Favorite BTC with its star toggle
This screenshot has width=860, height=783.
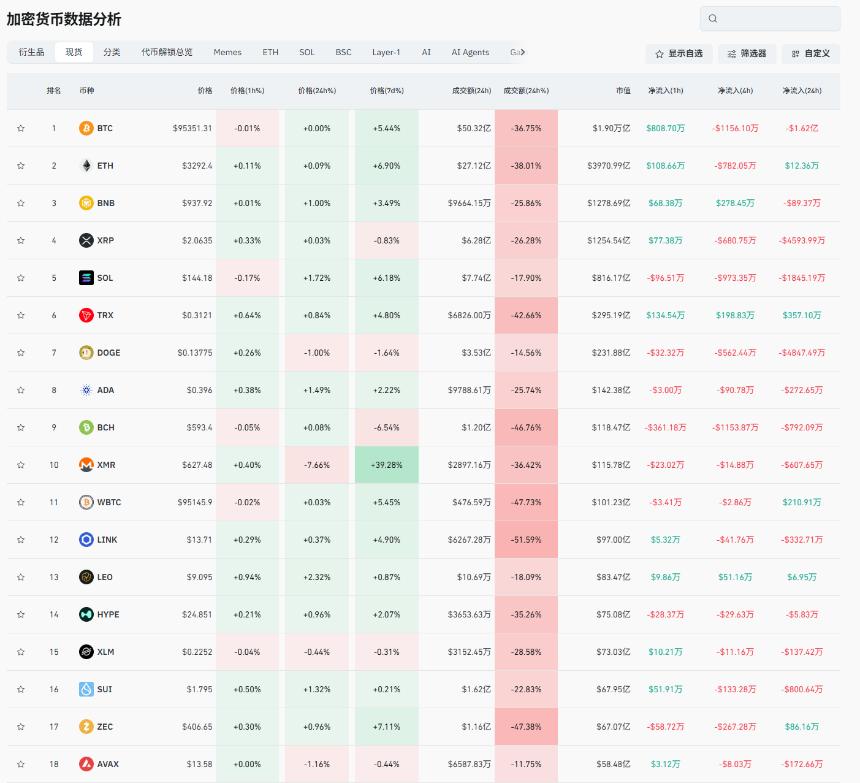(x=21, y=128)
